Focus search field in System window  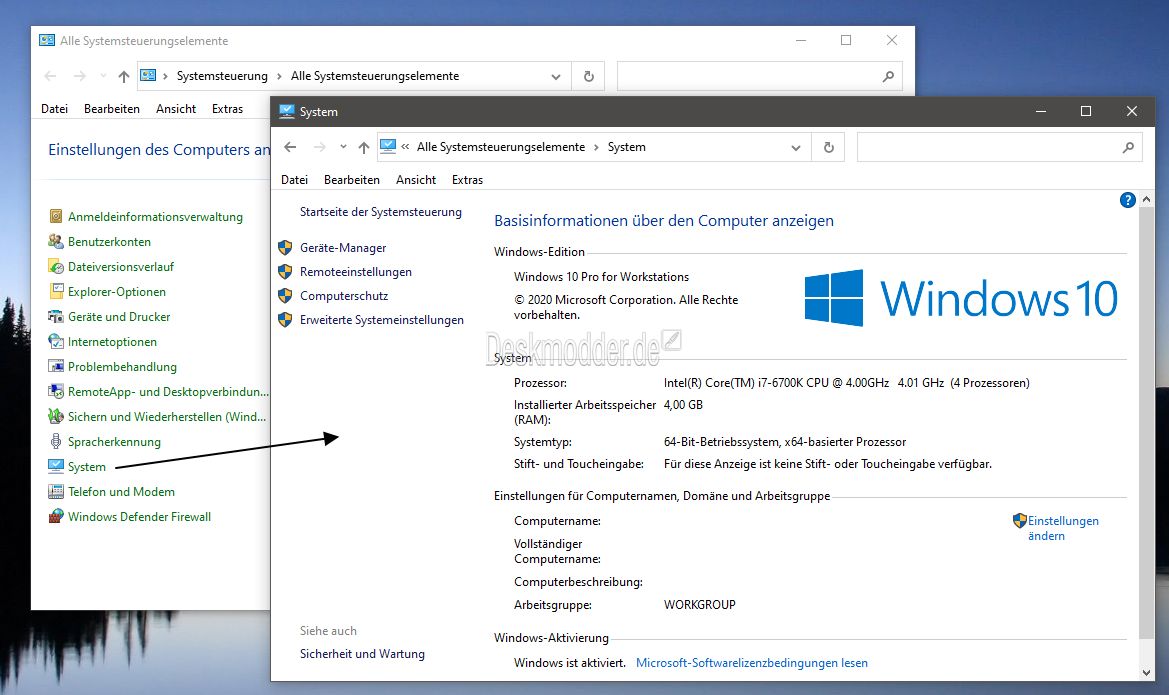999,148
